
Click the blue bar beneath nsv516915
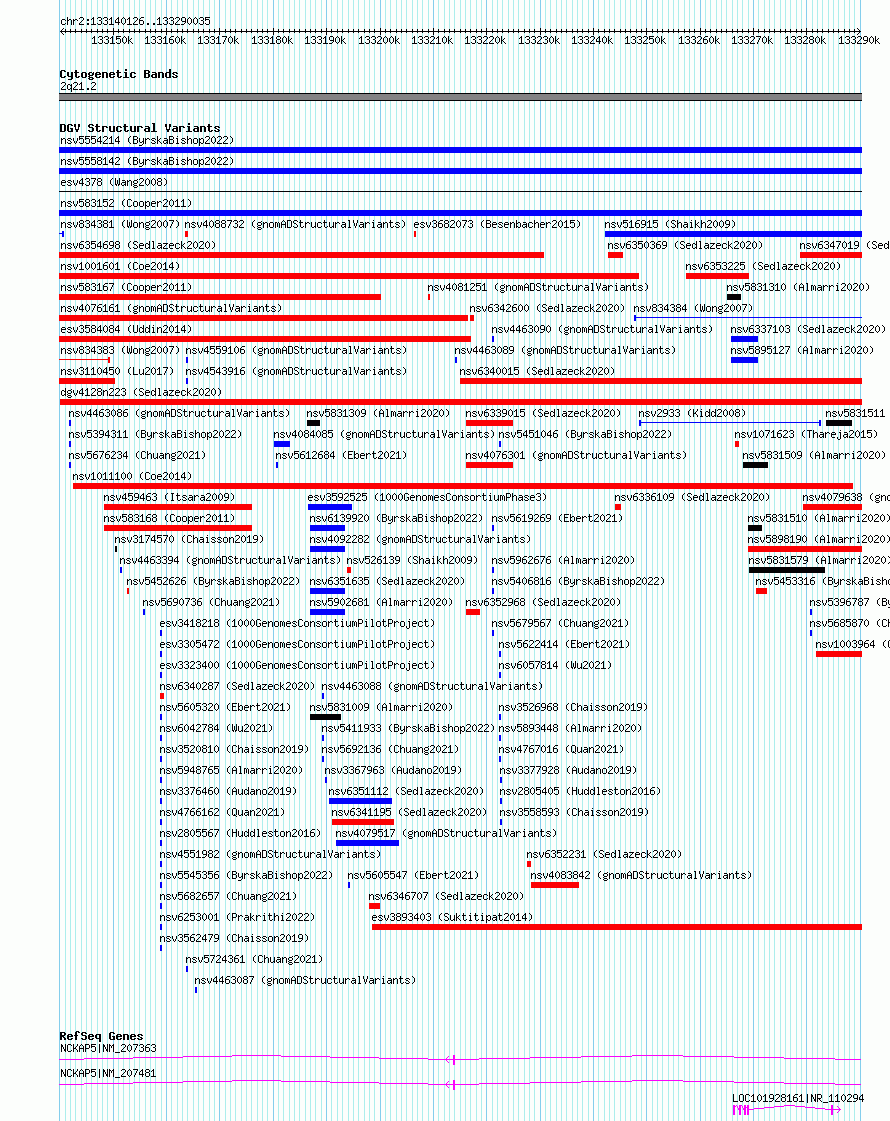733,234
